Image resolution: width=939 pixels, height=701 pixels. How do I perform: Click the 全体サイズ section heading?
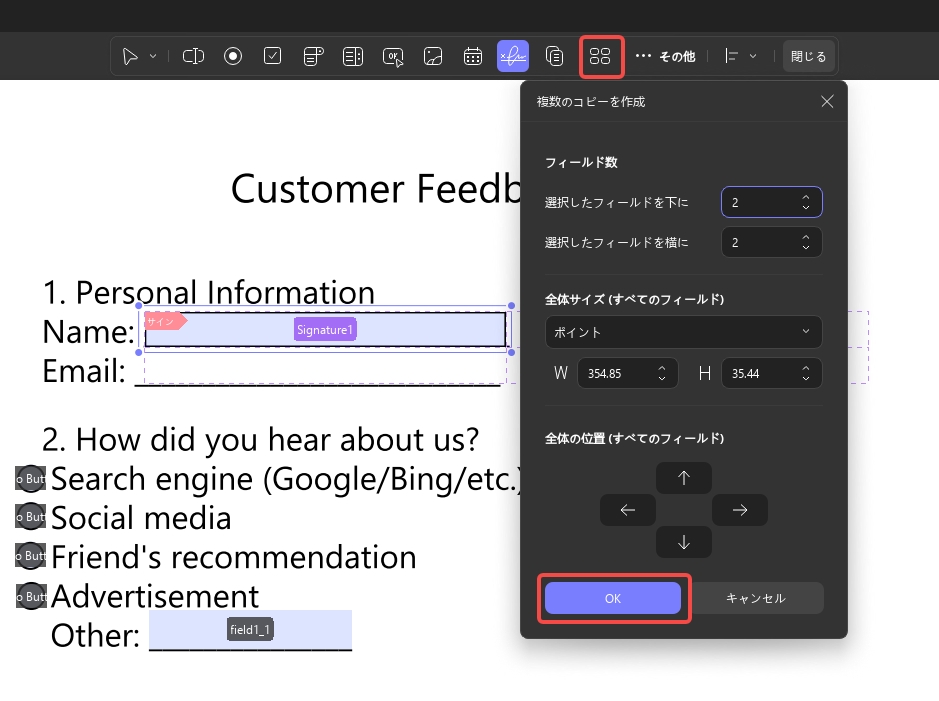(x=634, y=299)
